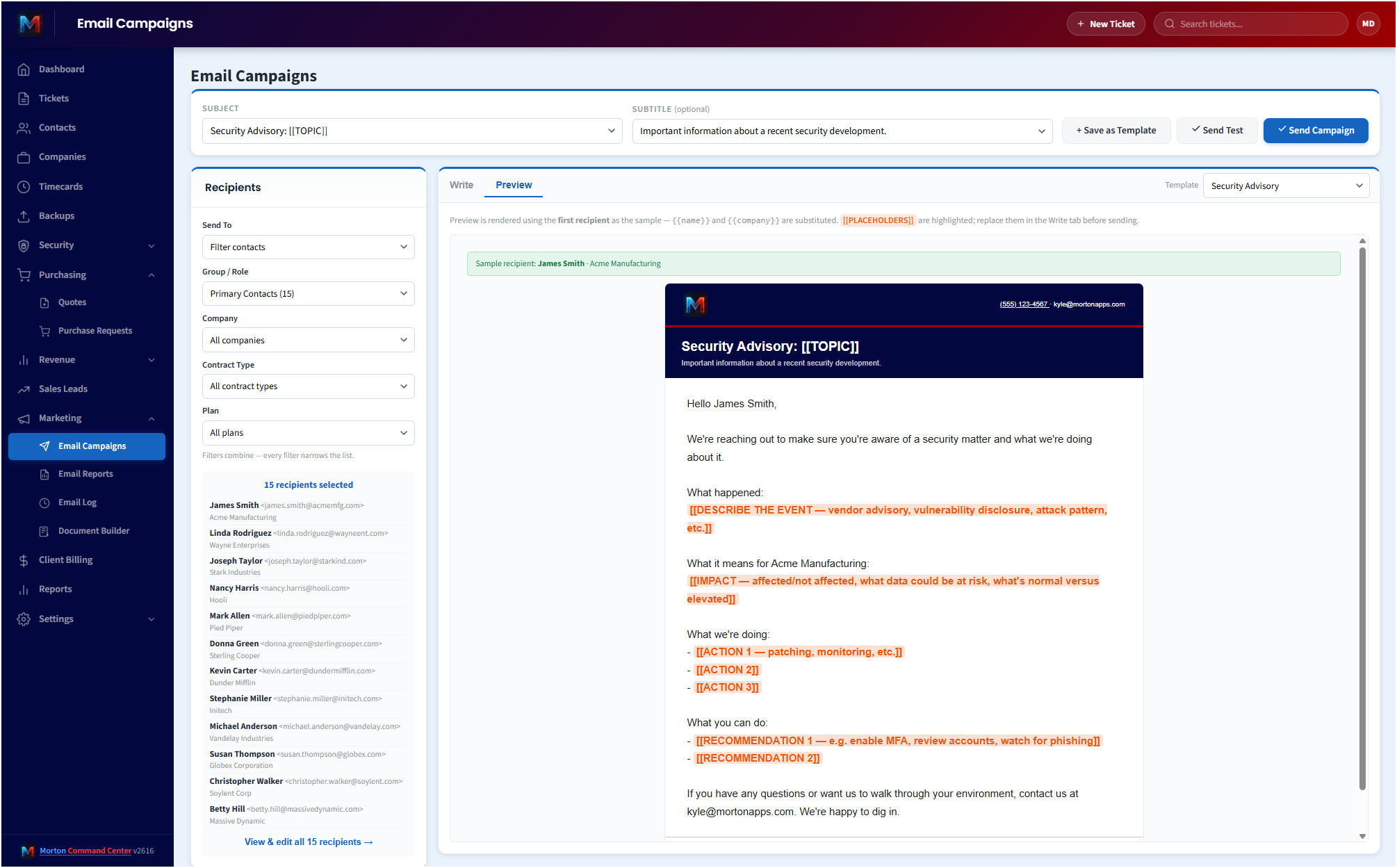This screenshot has width=1397, height=868.
Task: Open the All companies dropdown
Action: 308,340
